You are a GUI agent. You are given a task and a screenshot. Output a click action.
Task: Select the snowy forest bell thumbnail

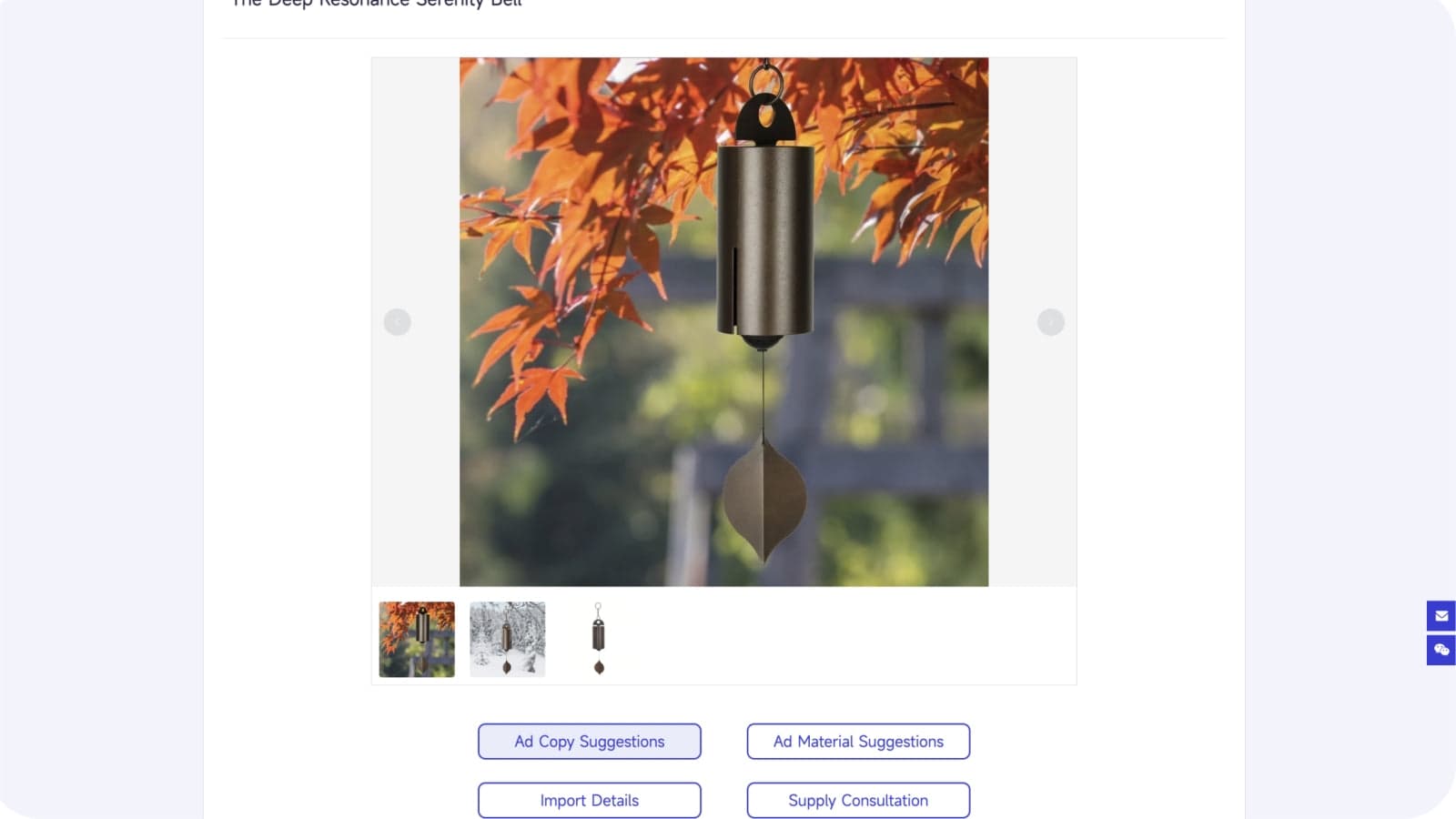coord(508,639)
